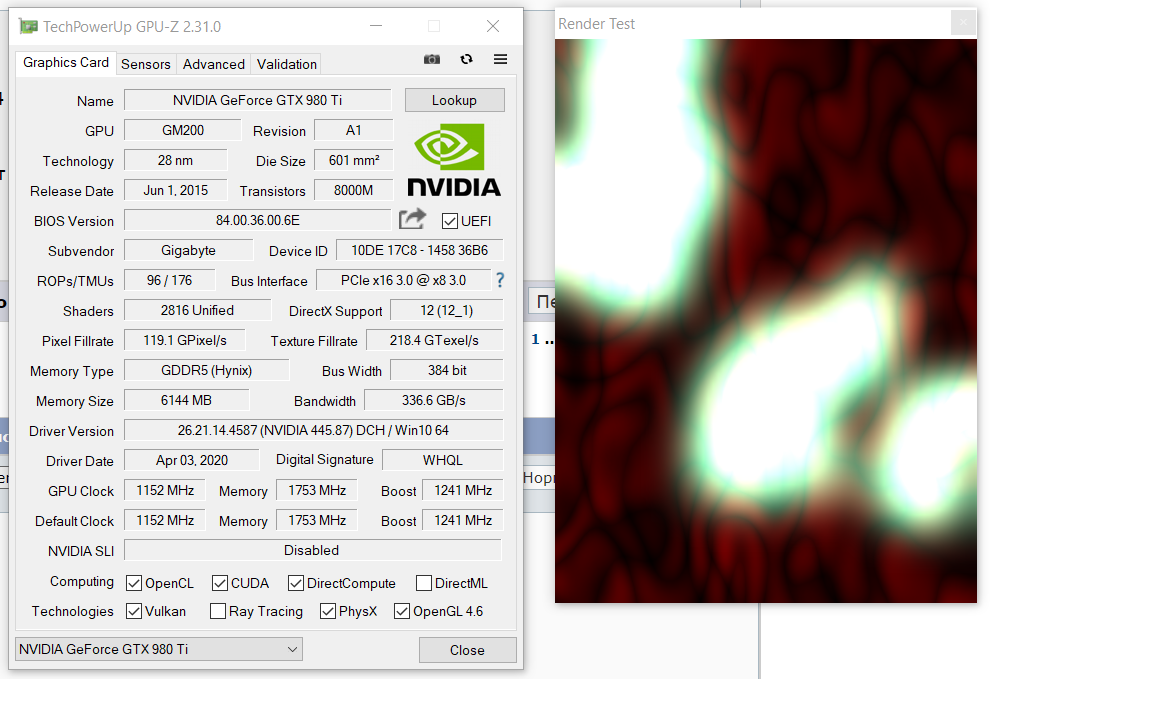Toggle the UEFI checkbox
1152x720 pixels.
[x=450, y=221]
